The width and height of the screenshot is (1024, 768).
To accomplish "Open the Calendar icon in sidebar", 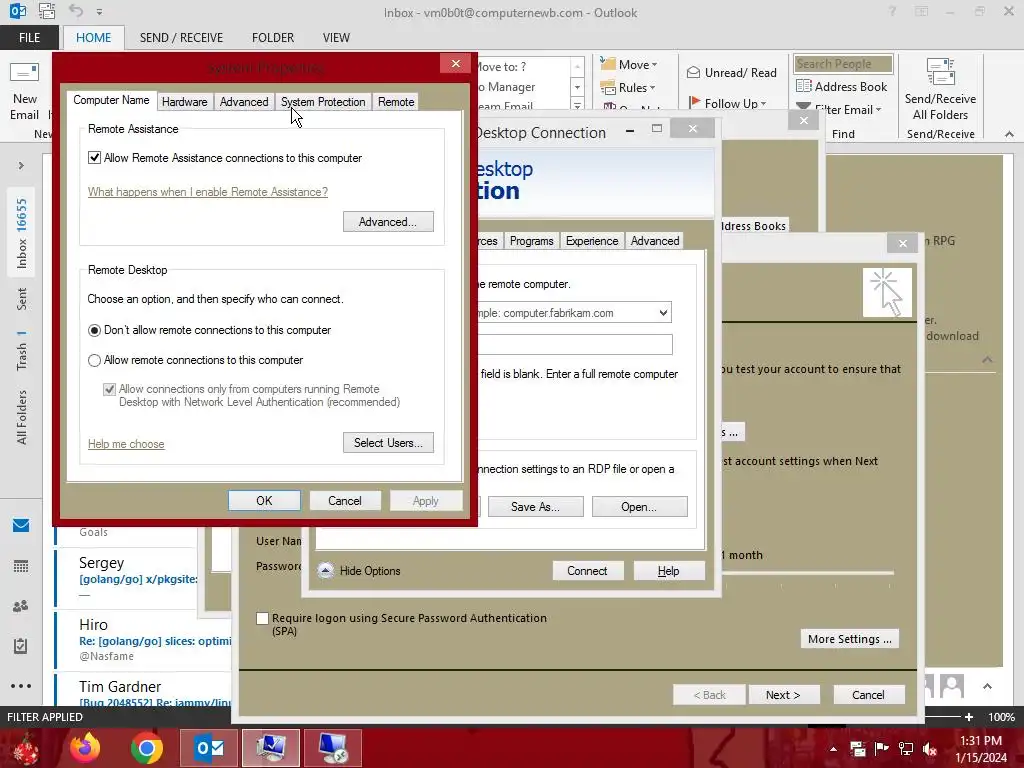I will point(21,566).
